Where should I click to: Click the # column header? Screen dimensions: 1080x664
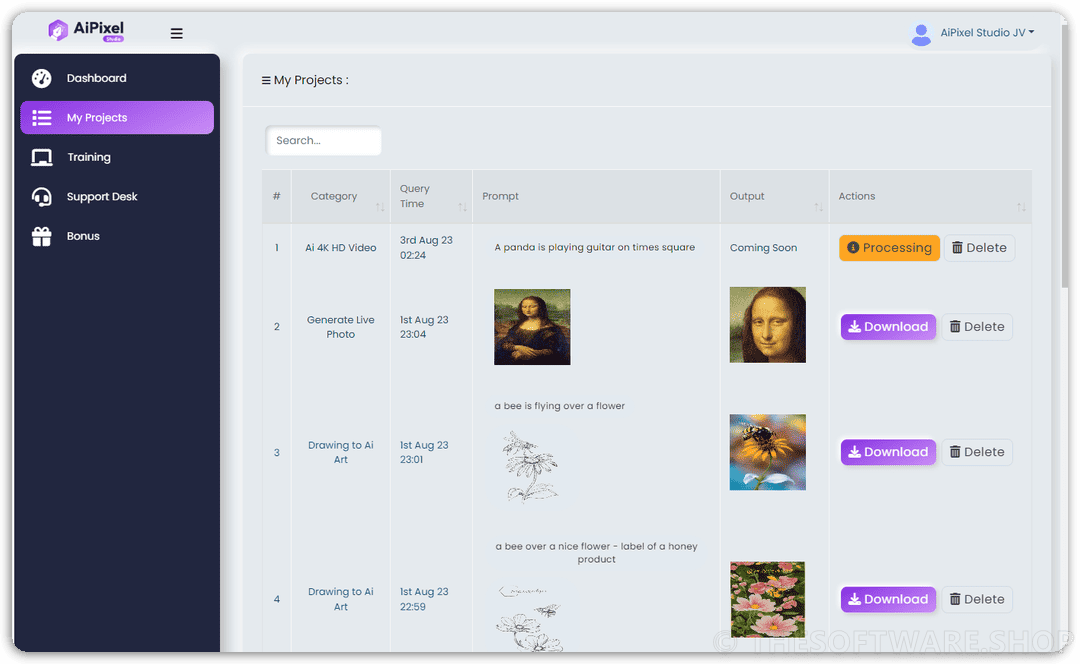point(276,196)
